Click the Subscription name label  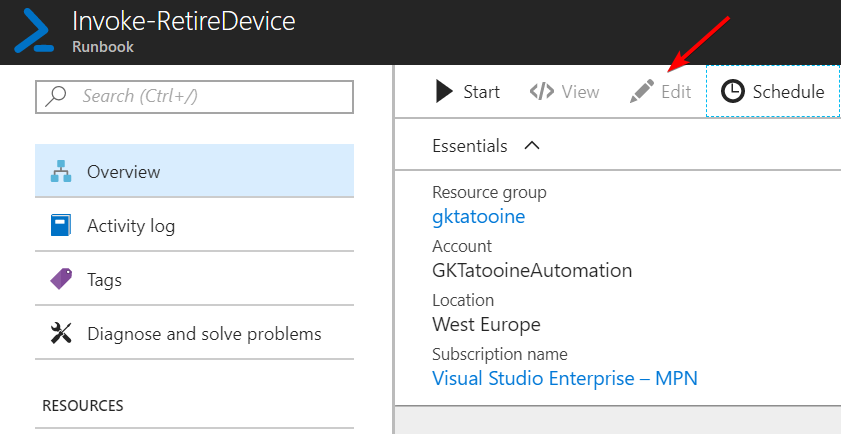pyautogui.click(x=500, y=354)
